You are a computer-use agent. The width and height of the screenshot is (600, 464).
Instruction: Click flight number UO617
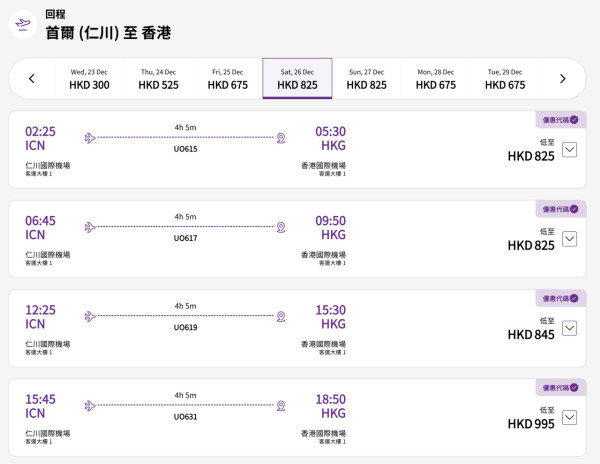186,238
